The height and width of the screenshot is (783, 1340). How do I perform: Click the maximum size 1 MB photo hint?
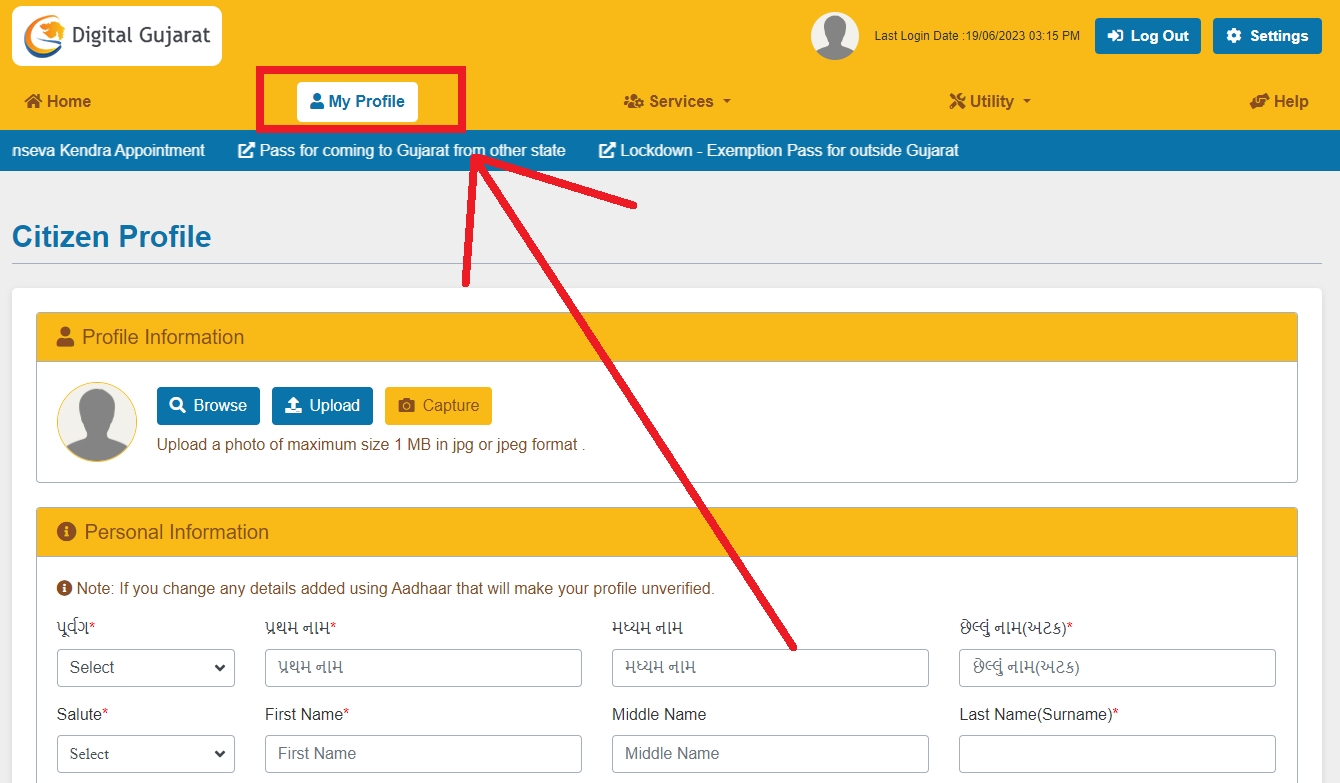tap(371, 444)
